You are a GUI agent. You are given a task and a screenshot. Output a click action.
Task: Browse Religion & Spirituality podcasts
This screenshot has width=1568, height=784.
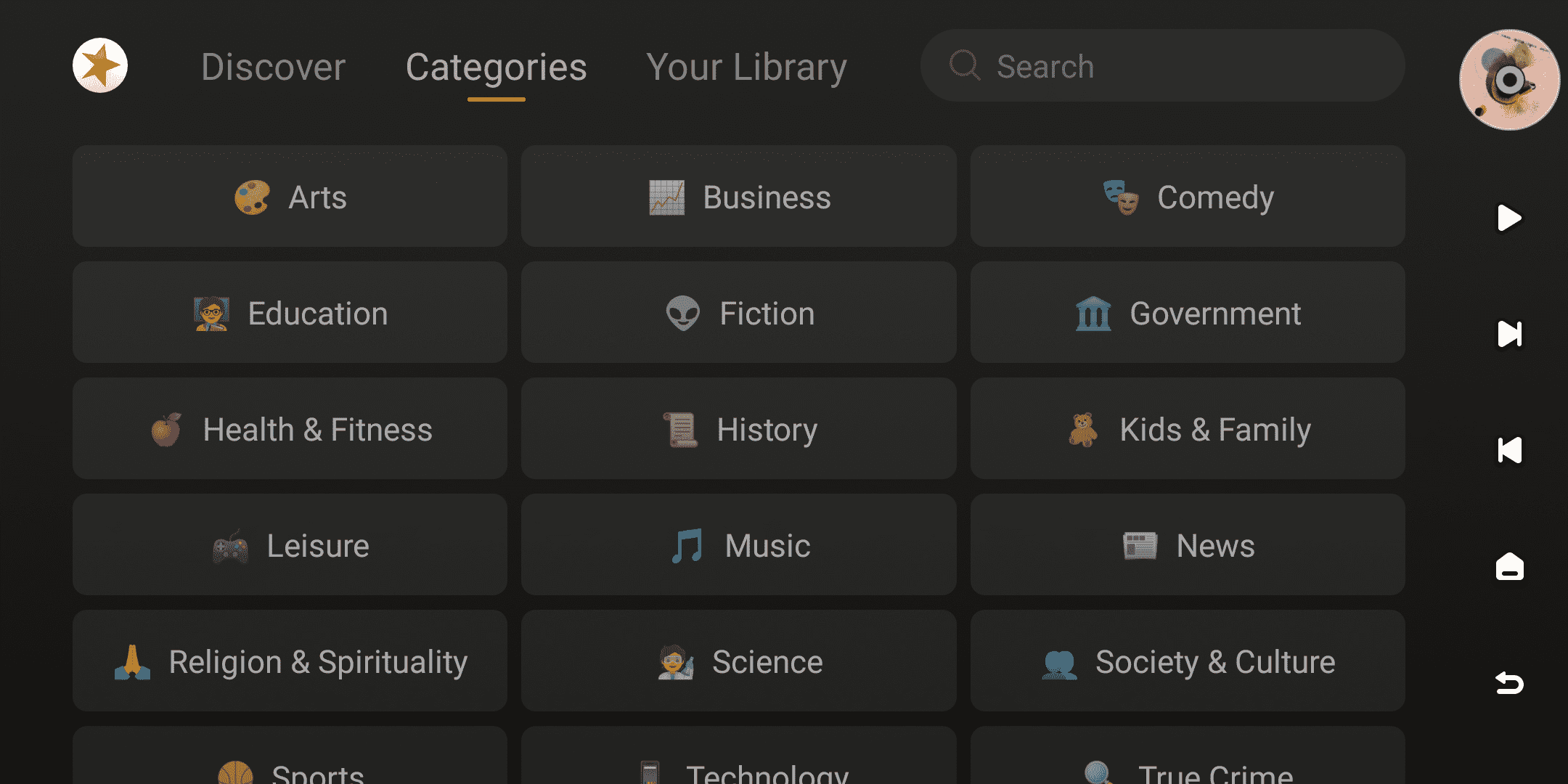point(290,661)
